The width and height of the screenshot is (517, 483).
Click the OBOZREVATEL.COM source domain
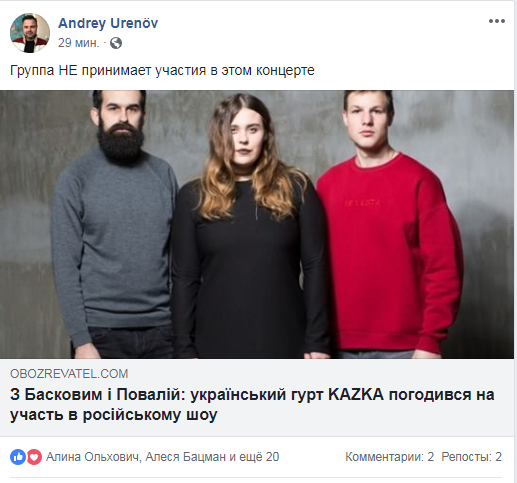coord(69,374)
